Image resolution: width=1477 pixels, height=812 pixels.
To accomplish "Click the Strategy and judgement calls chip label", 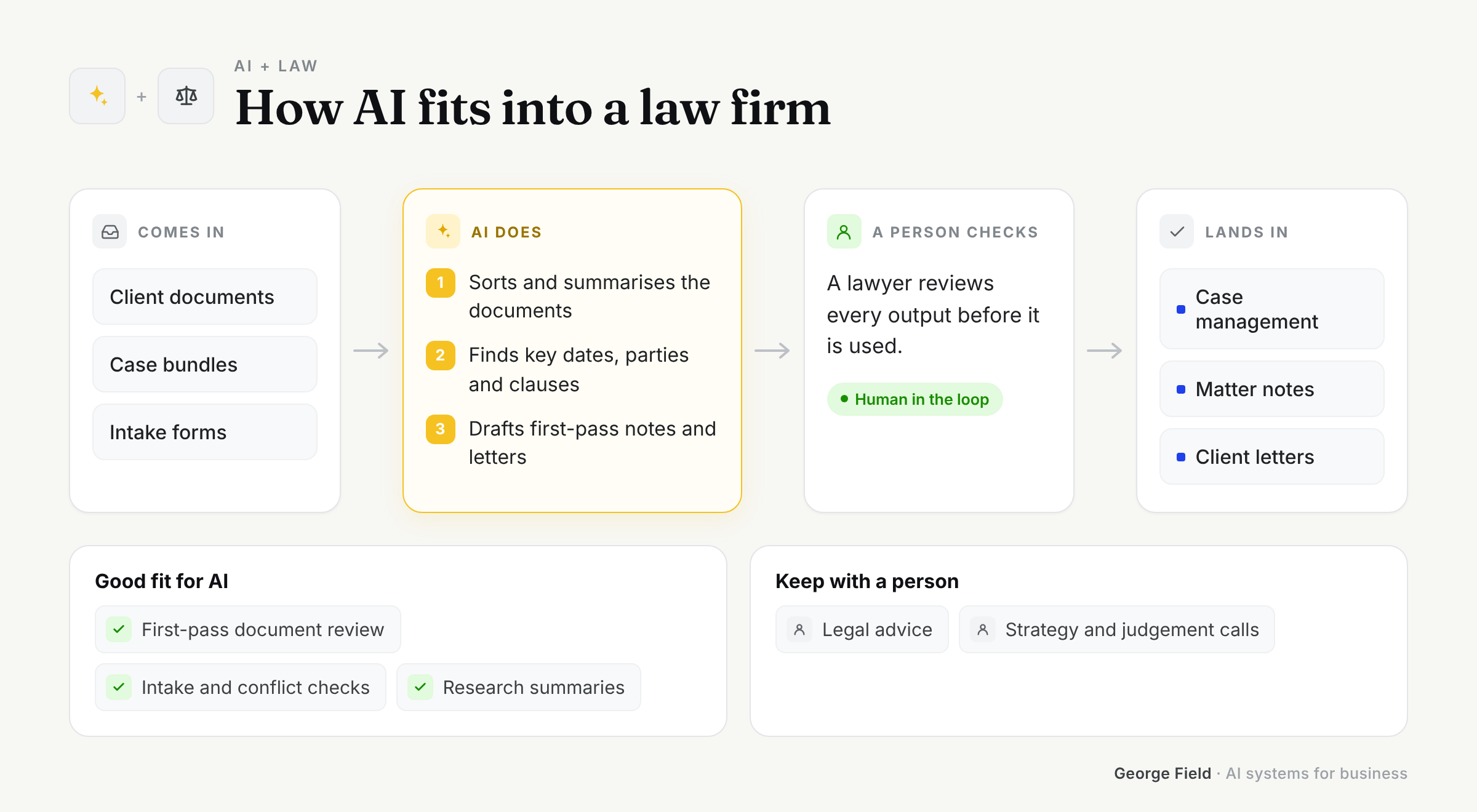I will pos(1132,629).
